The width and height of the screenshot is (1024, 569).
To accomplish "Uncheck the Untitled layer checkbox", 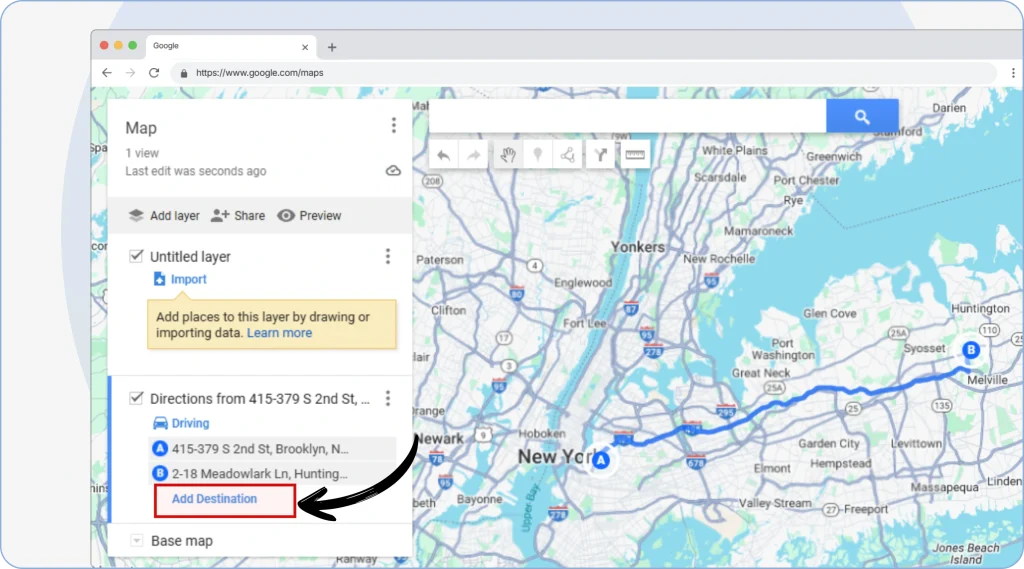I will (x=136, y=256).
